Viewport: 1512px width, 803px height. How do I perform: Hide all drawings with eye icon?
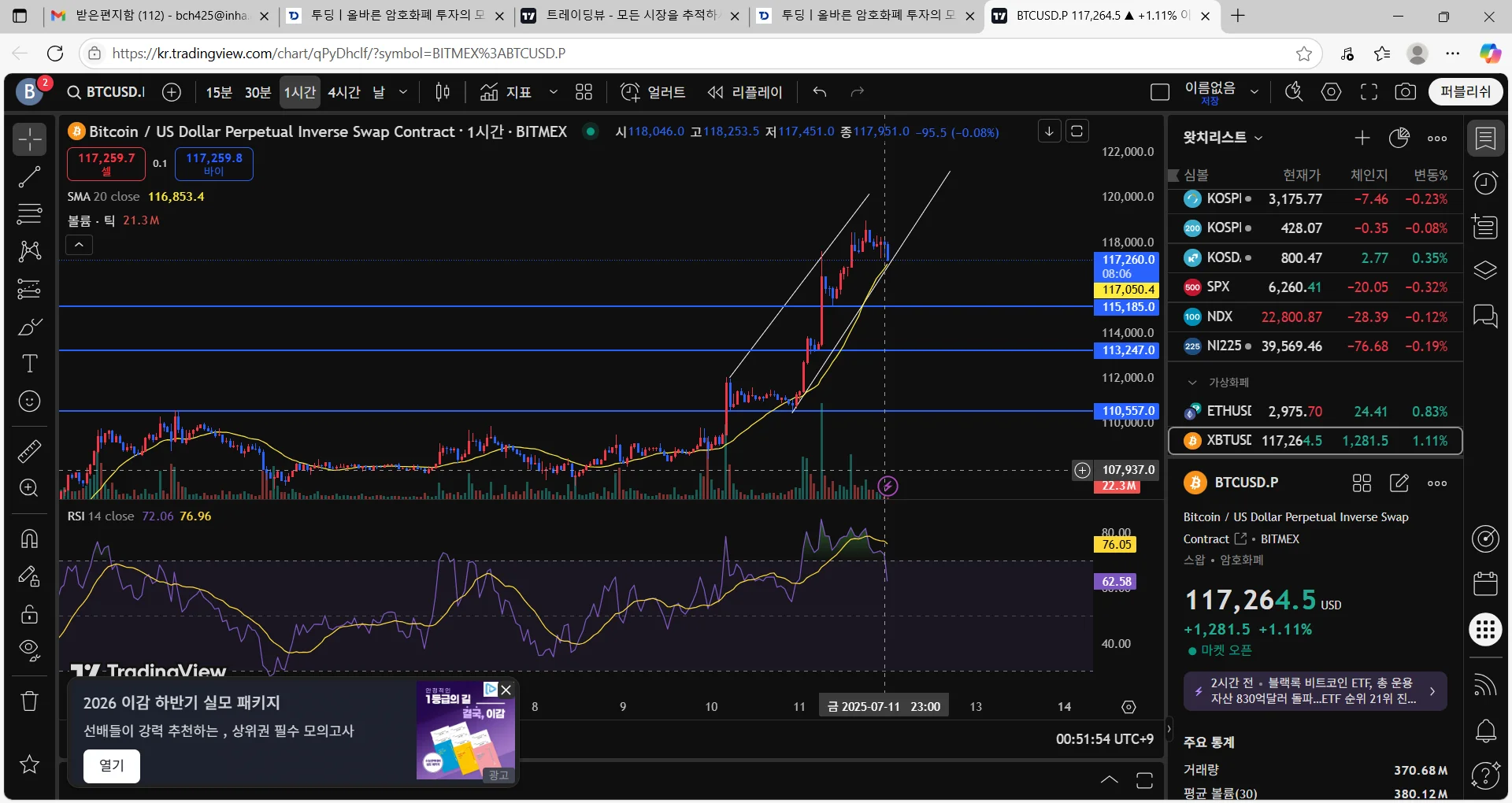click(30, 650)
